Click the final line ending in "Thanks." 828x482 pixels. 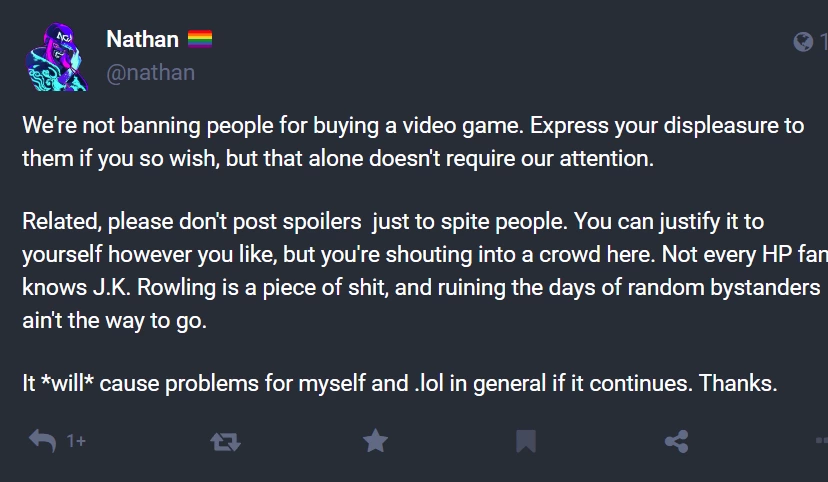click(x=400, y=382)
